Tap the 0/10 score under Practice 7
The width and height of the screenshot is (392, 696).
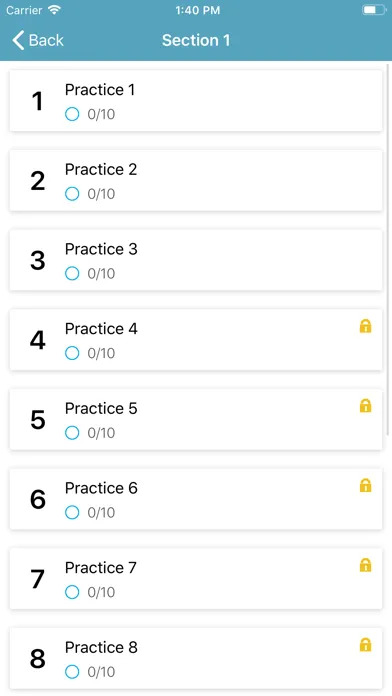click(101, 592)
